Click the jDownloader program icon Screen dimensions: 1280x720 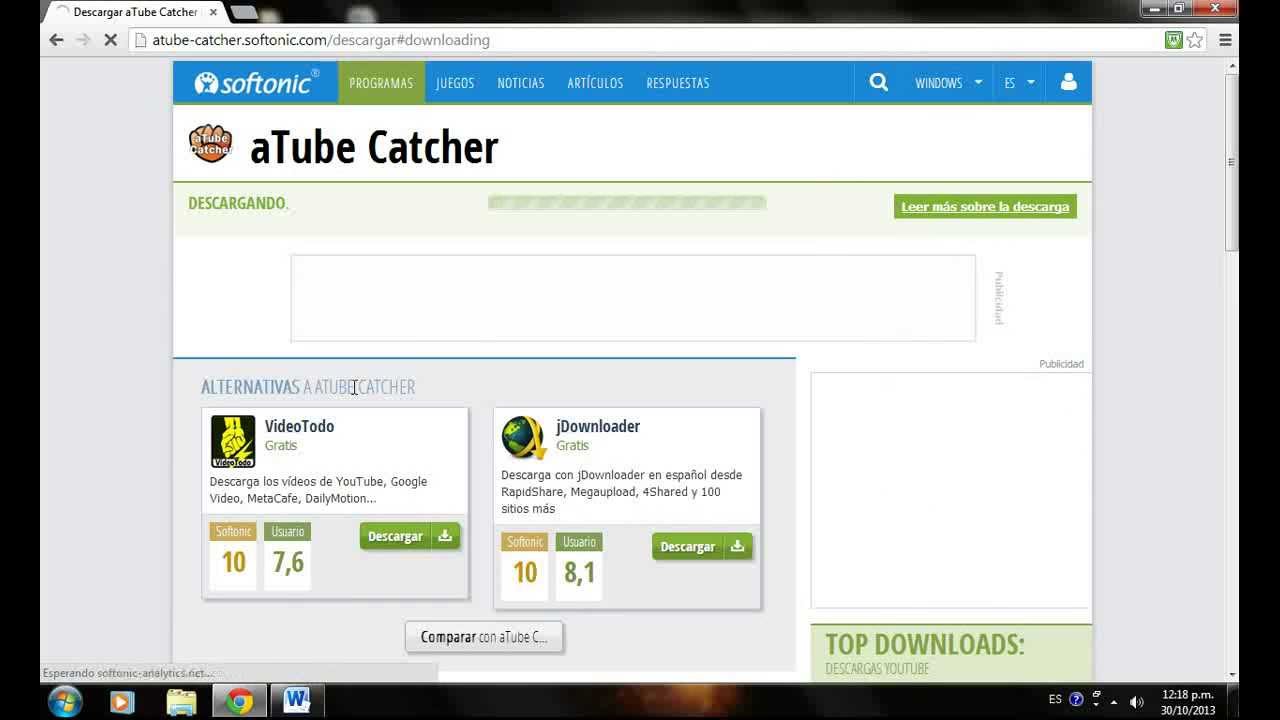click(x=524, y=437)
